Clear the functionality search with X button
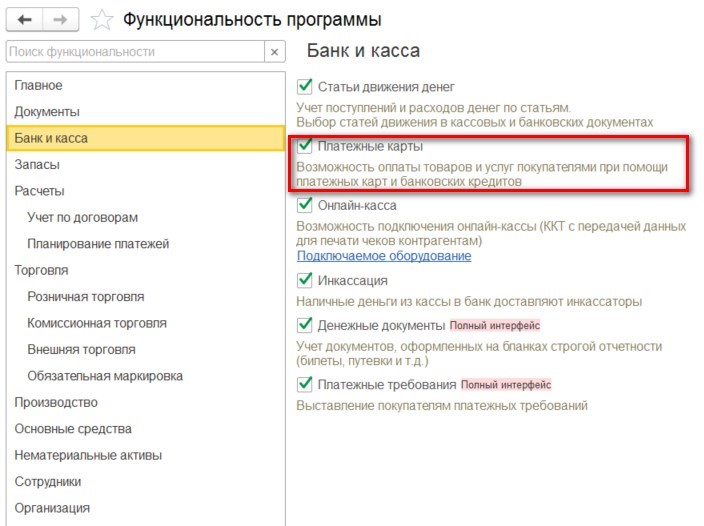This screenshot has height=526, width=704. point(275,52)
